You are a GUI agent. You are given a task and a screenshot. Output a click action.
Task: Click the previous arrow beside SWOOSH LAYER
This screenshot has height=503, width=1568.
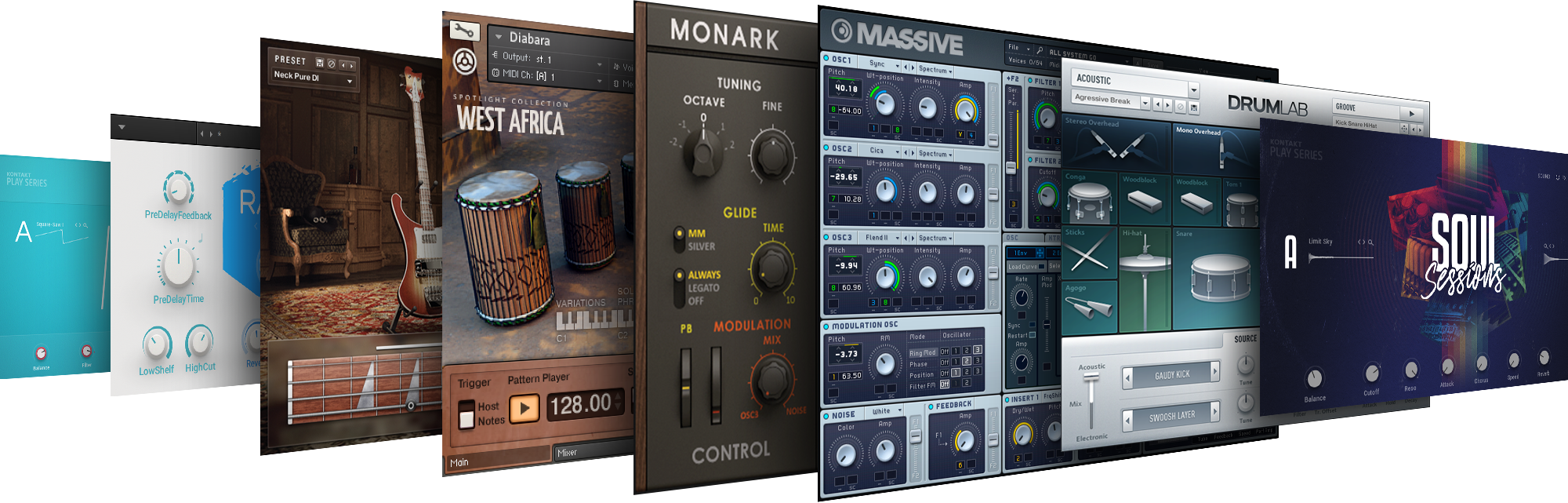(x=1127, y=419)
